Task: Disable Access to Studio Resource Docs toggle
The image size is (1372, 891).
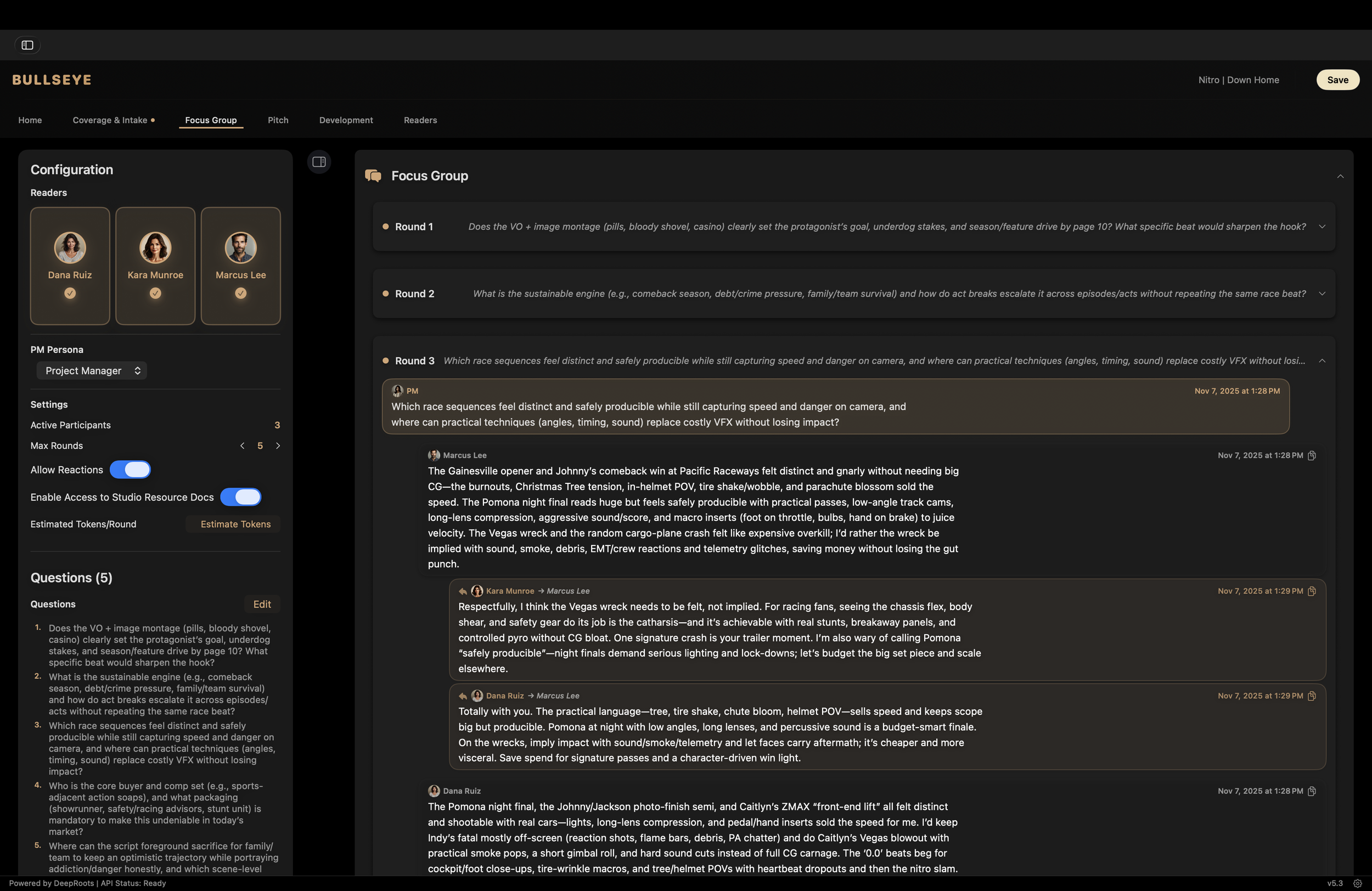Action: [x=240, y=497]
